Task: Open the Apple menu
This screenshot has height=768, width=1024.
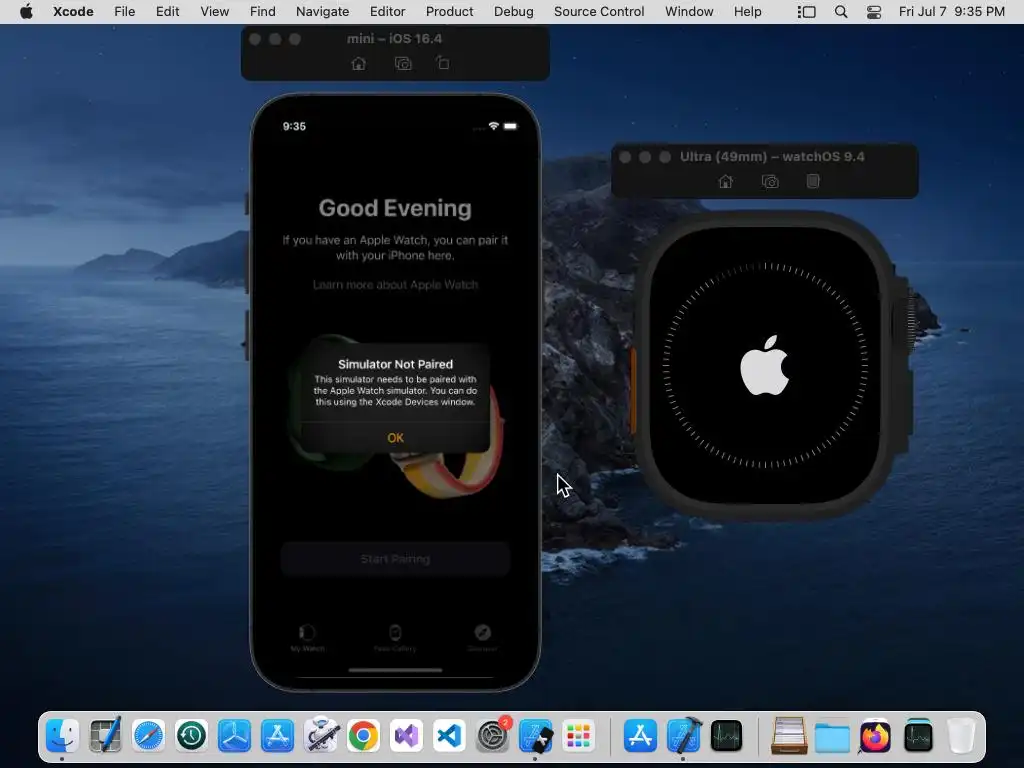Action: [26, 11]
